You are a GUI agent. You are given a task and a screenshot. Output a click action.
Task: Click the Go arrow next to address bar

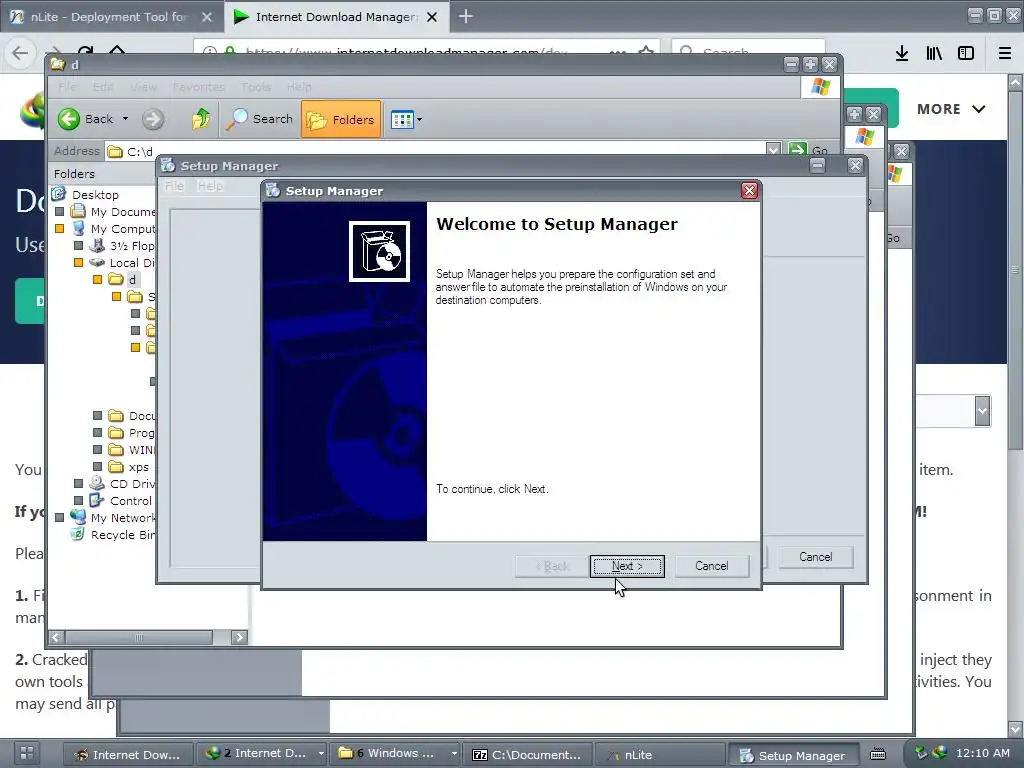point(797,150)
